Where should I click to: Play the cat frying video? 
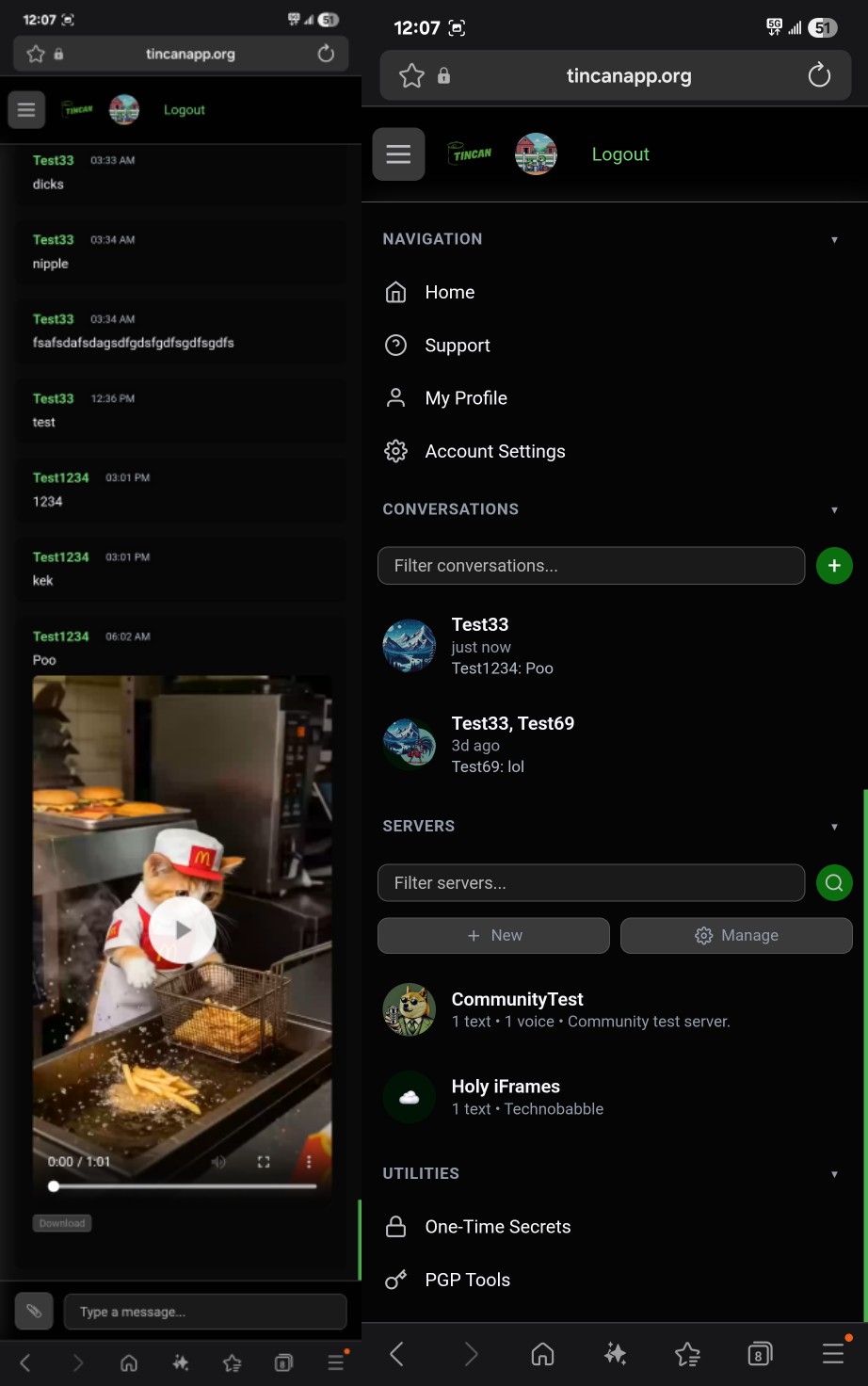tap(183, 930)
